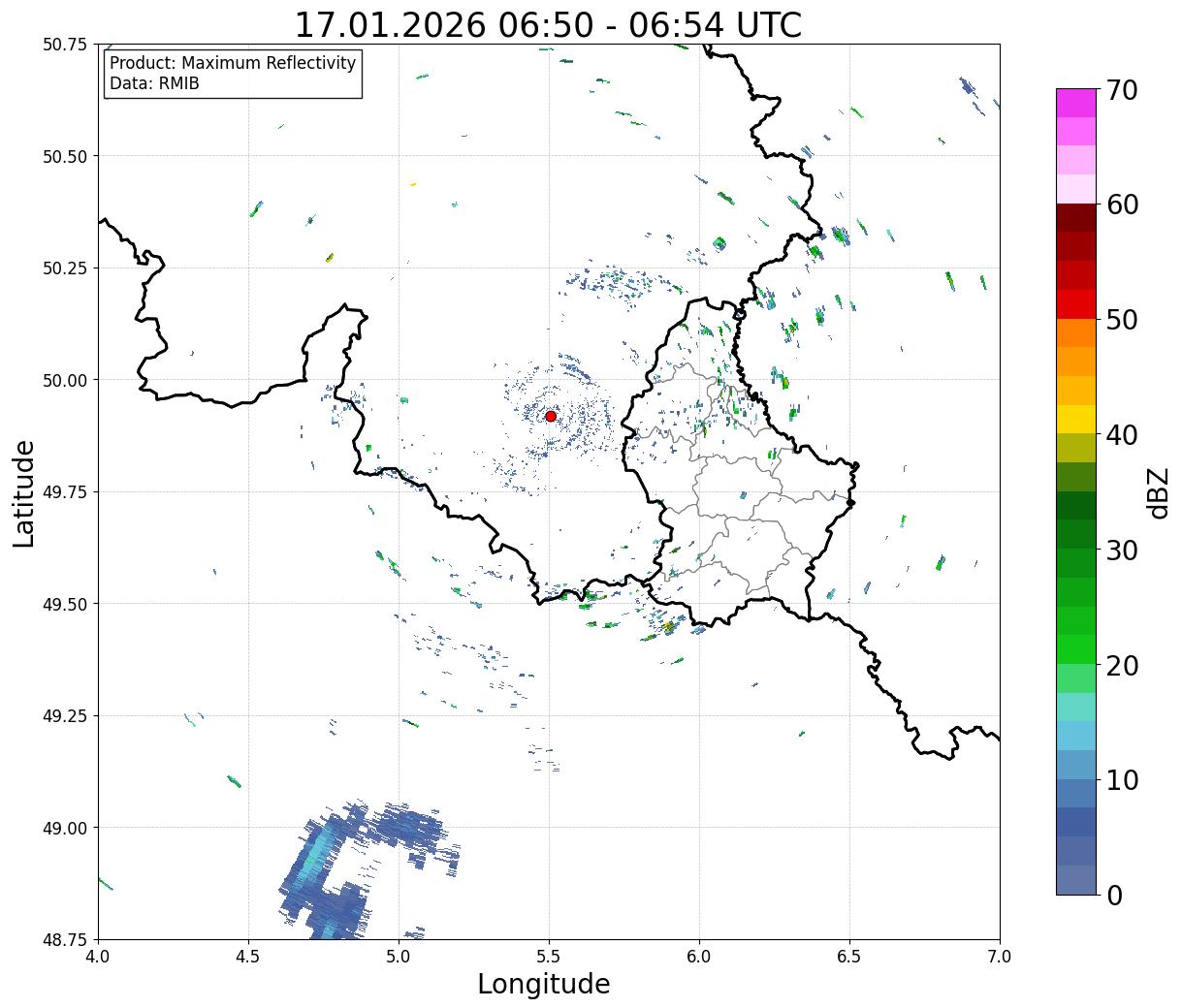Click the colorbar tick label 40
The image size is (1182, 1008).
point(1122,435)
